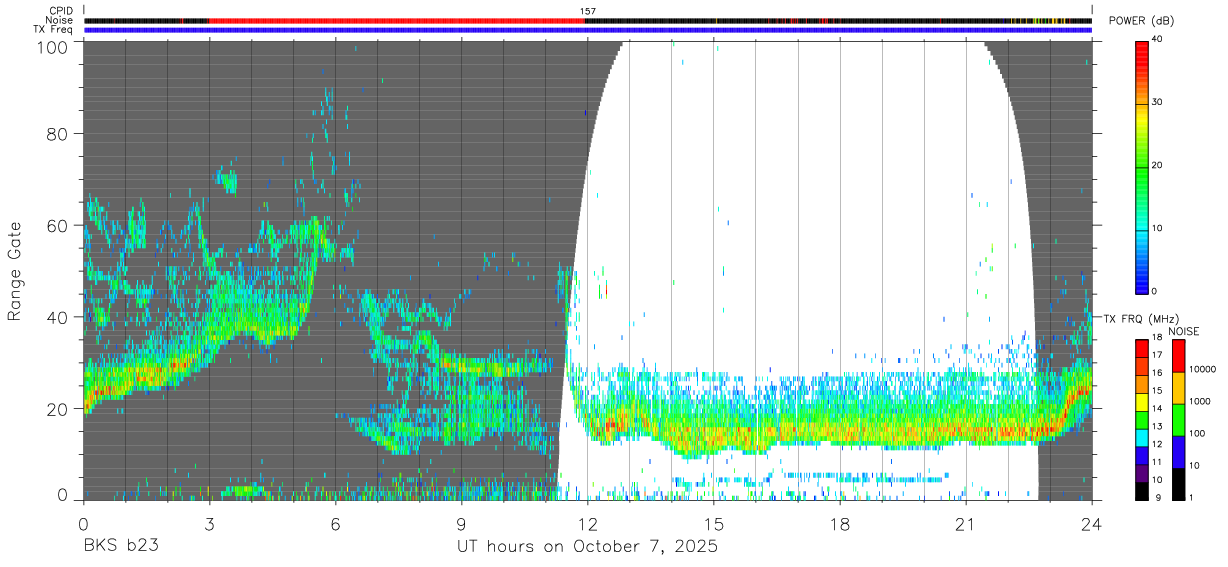Click the POWER (dB) colorbar title
Viewport: 1228px width, 567px height.
point(1144,20)
